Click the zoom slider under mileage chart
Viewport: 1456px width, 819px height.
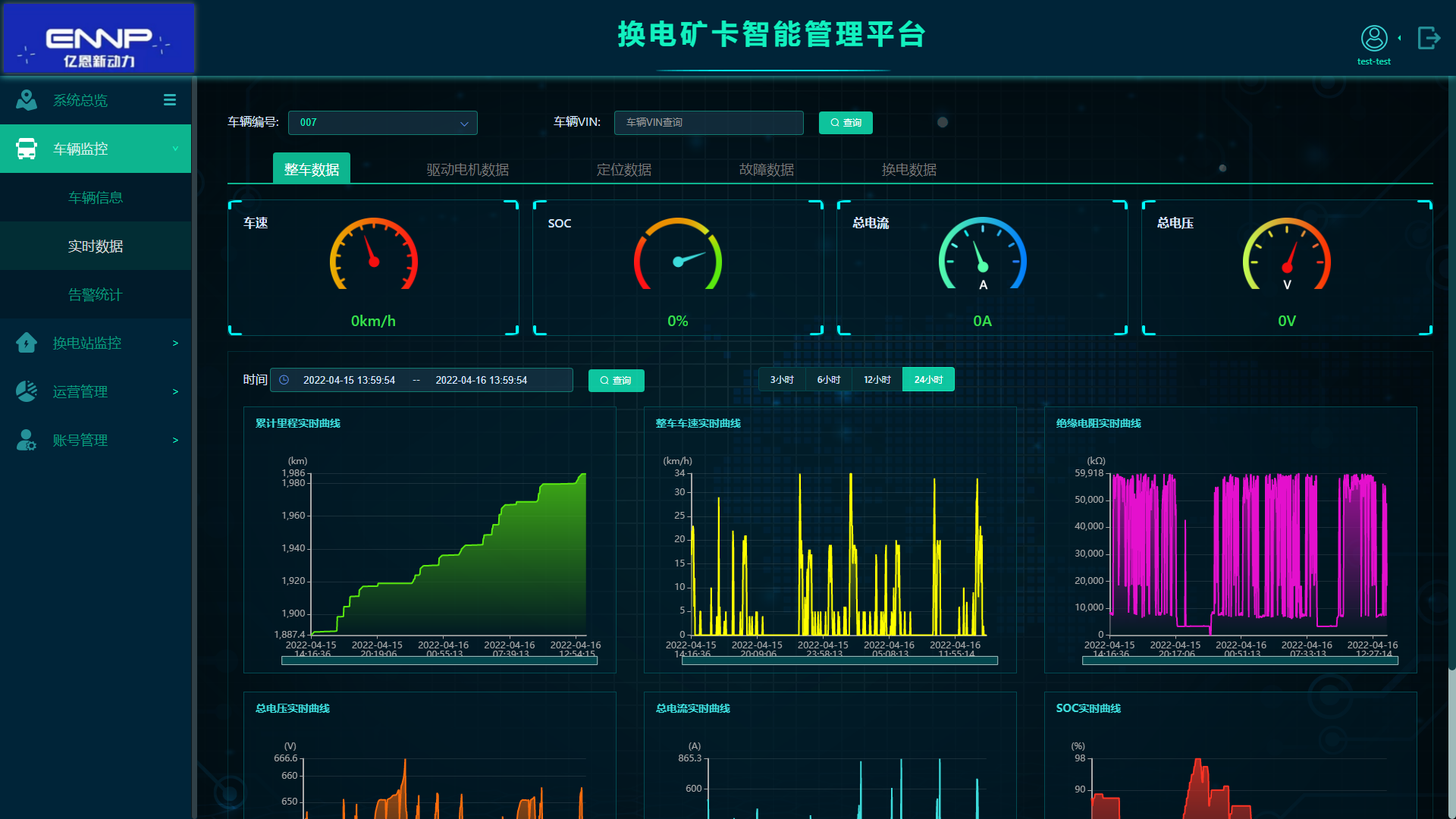click(439, 661)
